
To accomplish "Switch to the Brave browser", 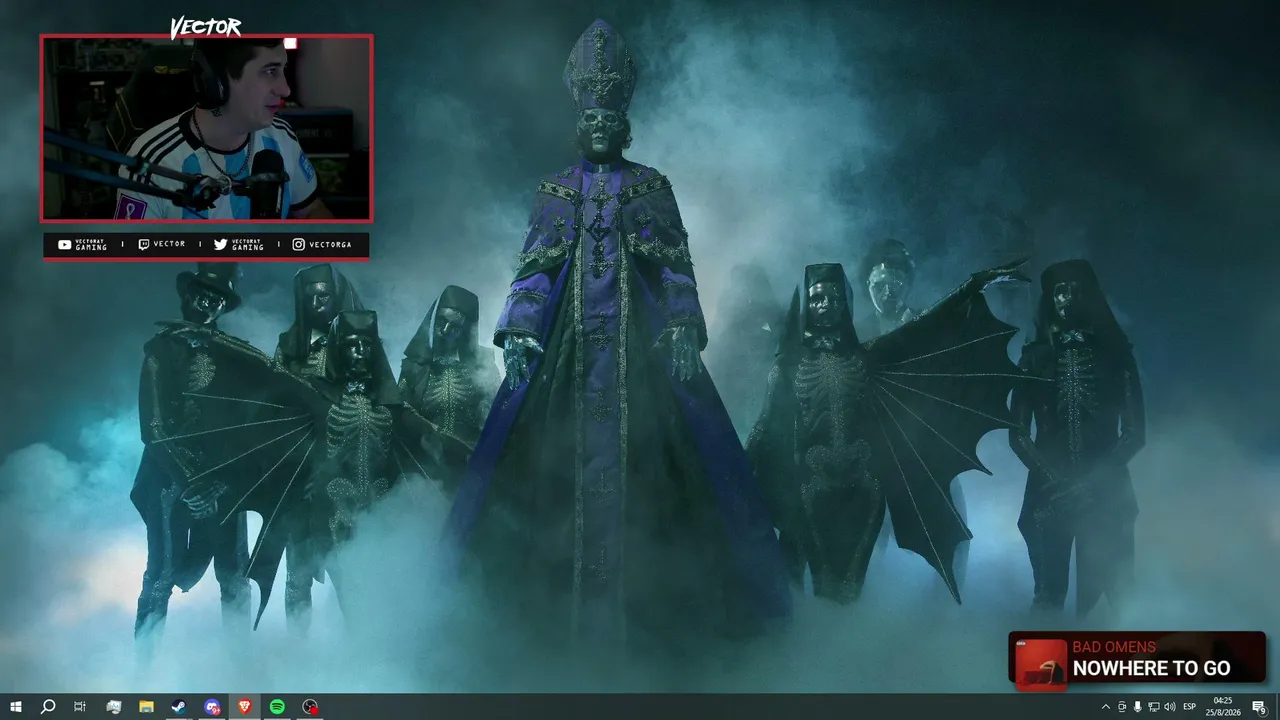I will click(245, 707).
